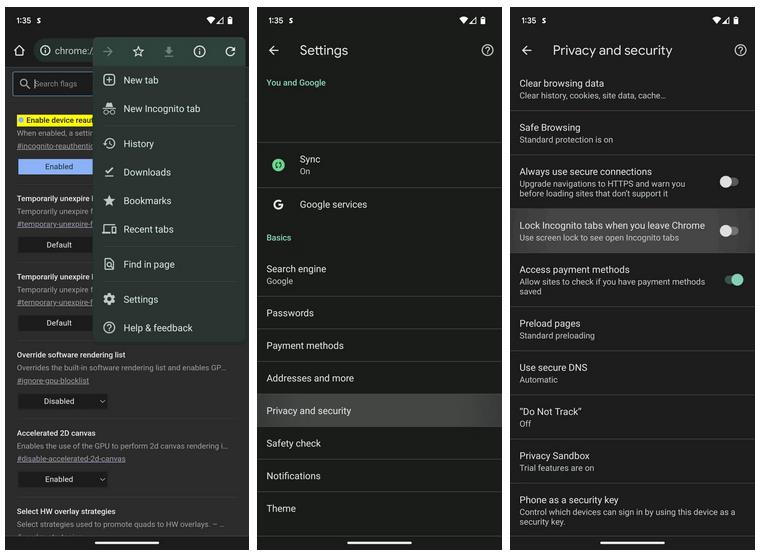Open Disabled dropdown for software rendering list
The image size is (764, 555).
click(63, 402)
